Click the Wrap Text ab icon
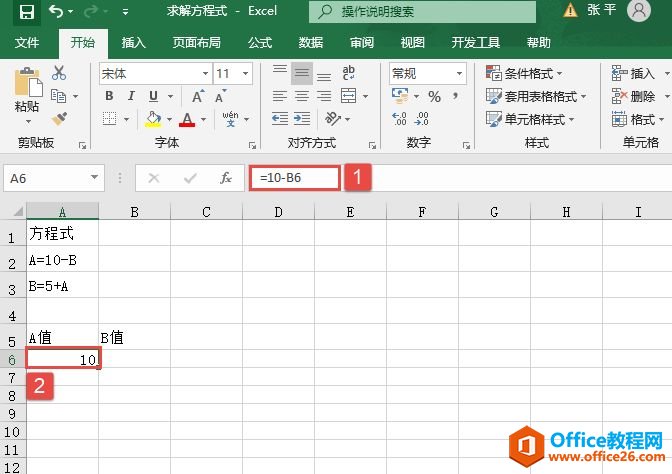The height and width of the screenshot is (474, 672). coord(348,73)
